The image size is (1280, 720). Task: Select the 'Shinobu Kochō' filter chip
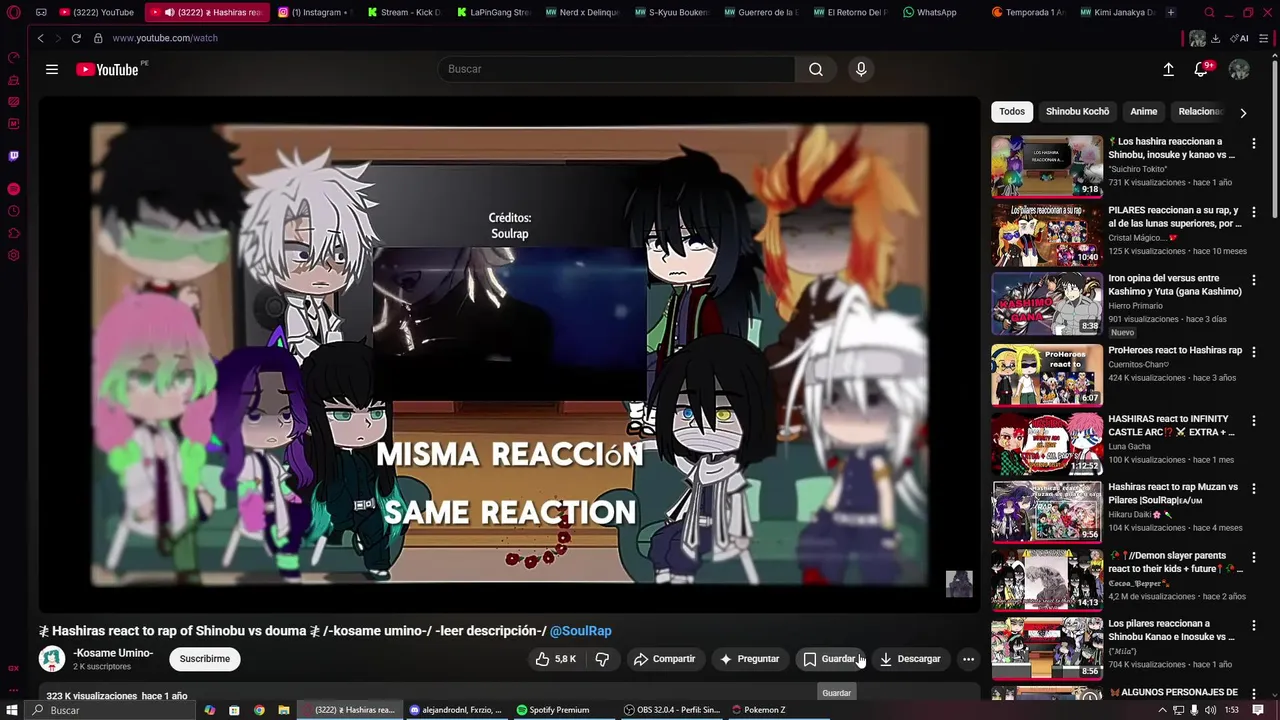(x=1077, y=112)
